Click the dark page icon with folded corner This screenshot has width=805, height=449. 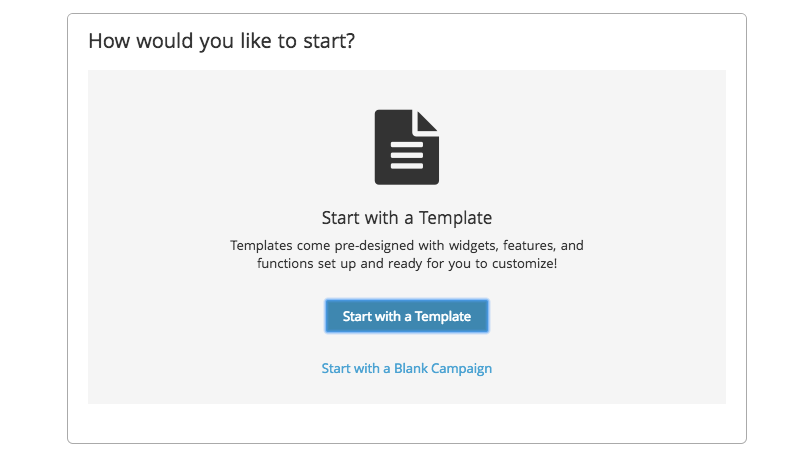click(x=406, y=147)
